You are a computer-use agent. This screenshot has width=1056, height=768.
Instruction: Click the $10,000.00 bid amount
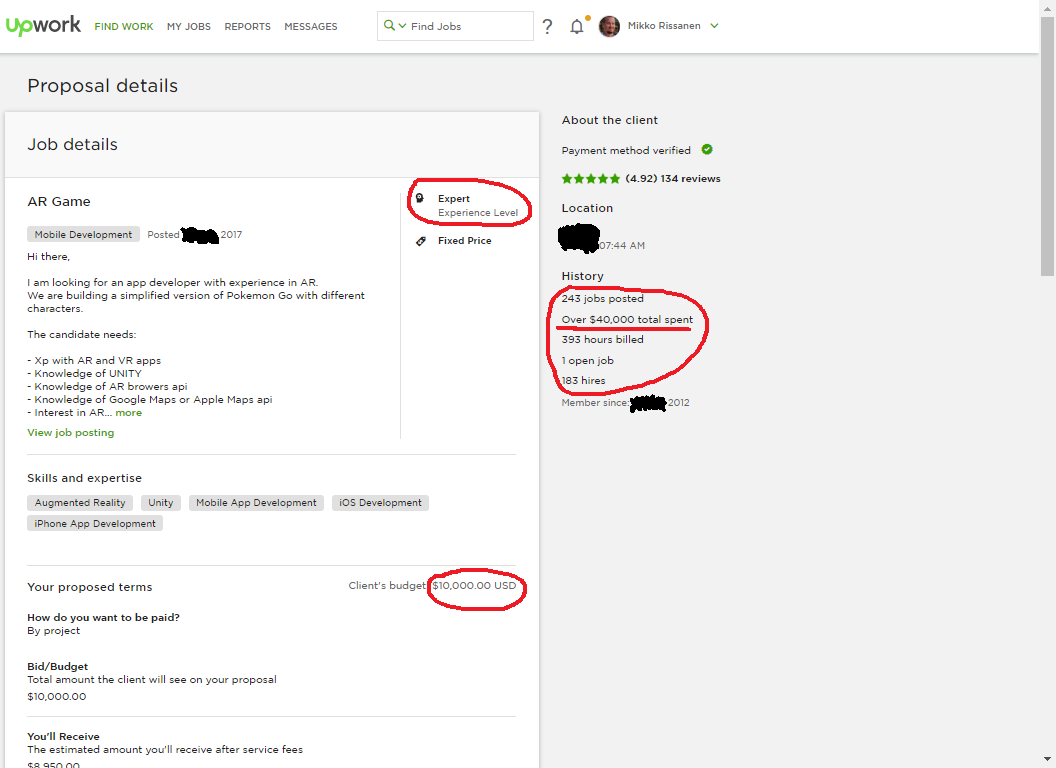point(57,697)
